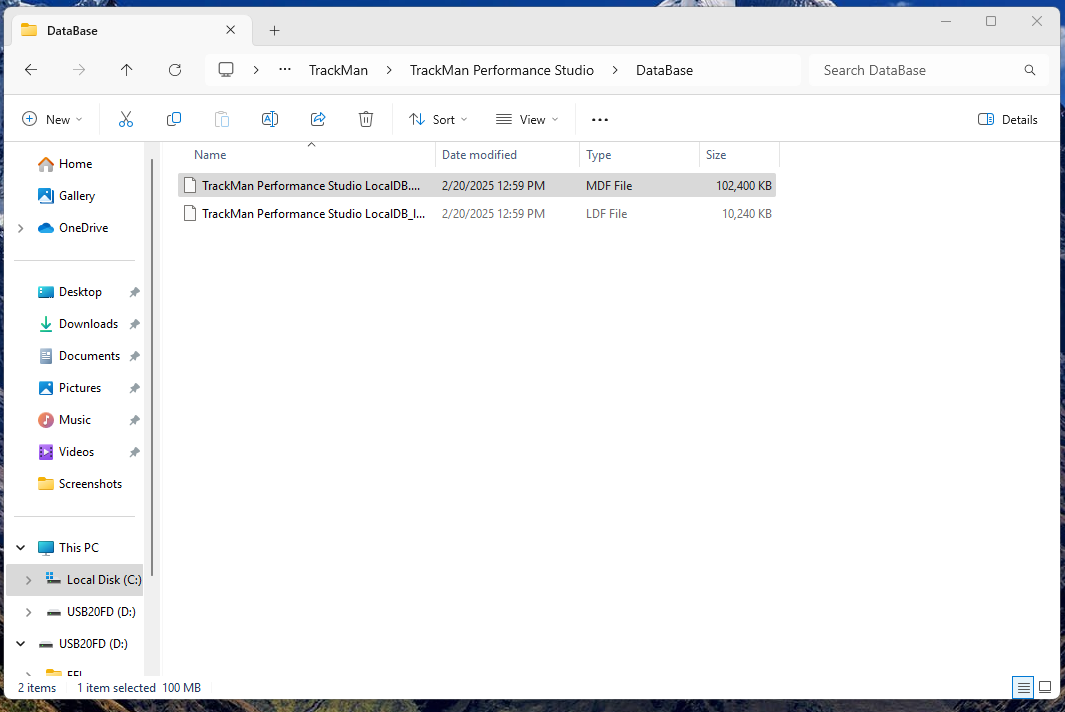Collapse the This PC tree node
Screen dimensions: 1065x712
pyautogui.click(x=21, y=548)
